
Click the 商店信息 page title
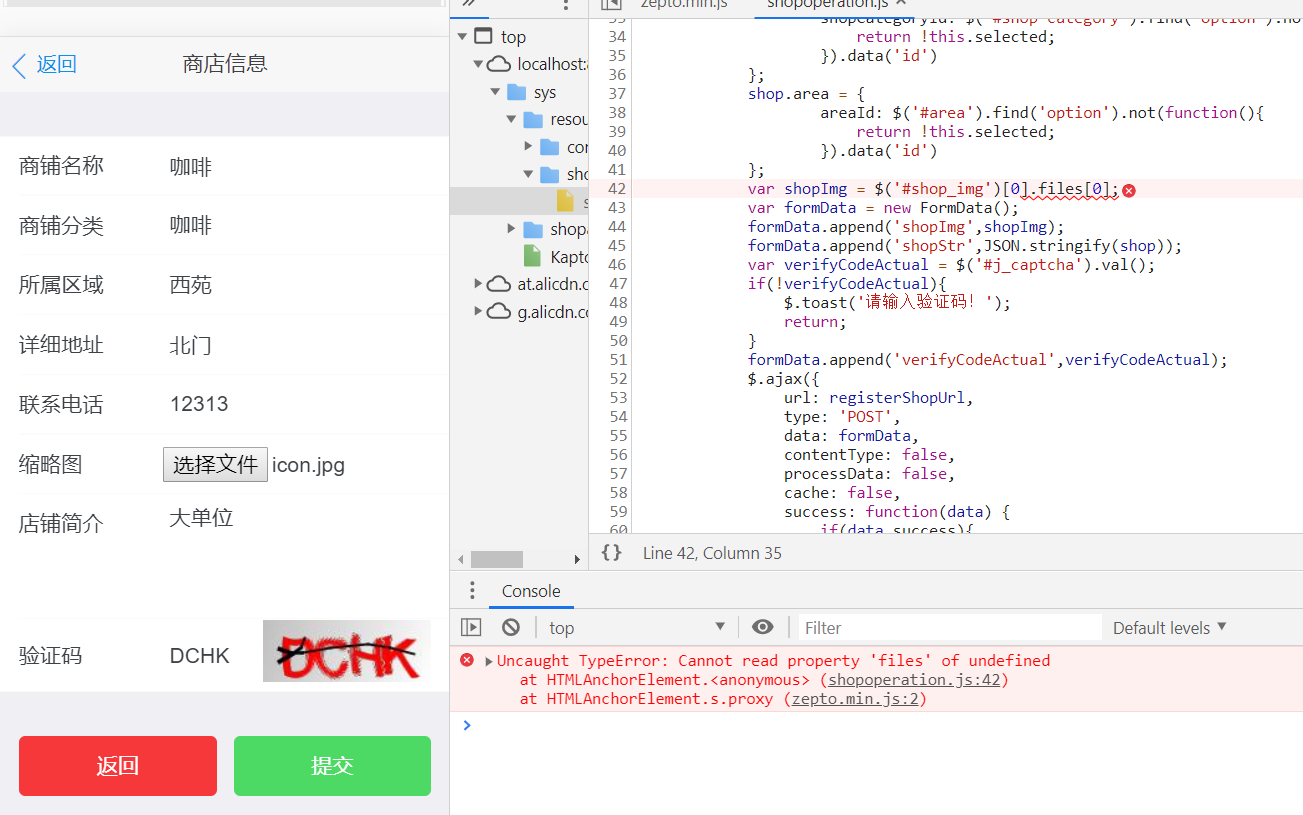click(225, 65)
